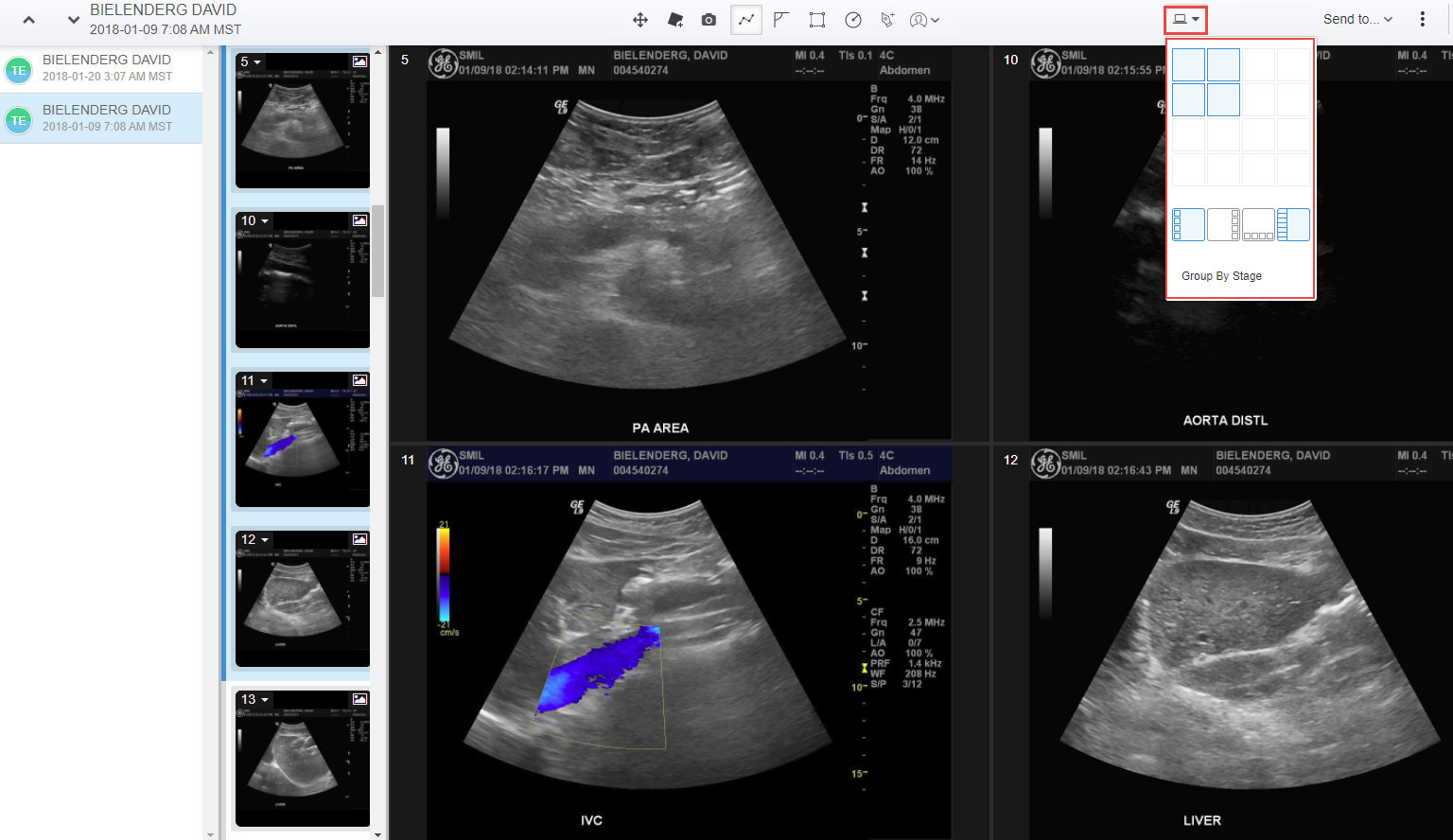Click the thumbnail scrollbar up arrow
Image resolution: width=1453 pixels, height=840 pixels.
click(x=378, y=51)
